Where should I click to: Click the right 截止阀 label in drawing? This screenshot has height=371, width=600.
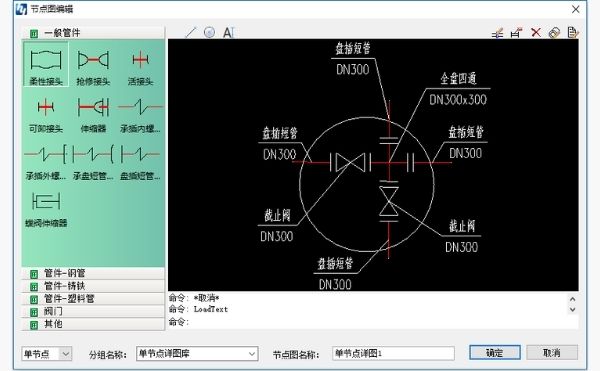pyautogui.click(x=462, y=226)
